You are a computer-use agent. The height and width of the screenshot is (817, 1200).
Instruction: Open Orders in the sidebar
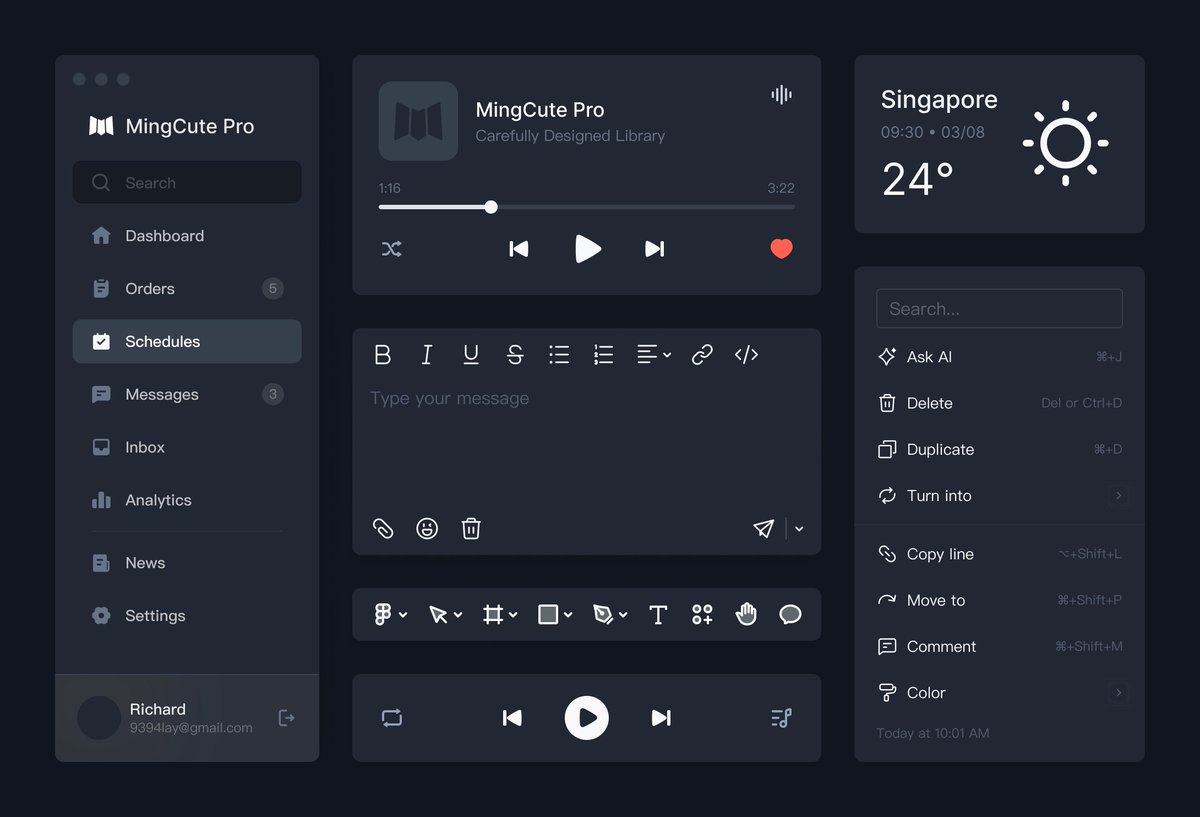point(187,289)
